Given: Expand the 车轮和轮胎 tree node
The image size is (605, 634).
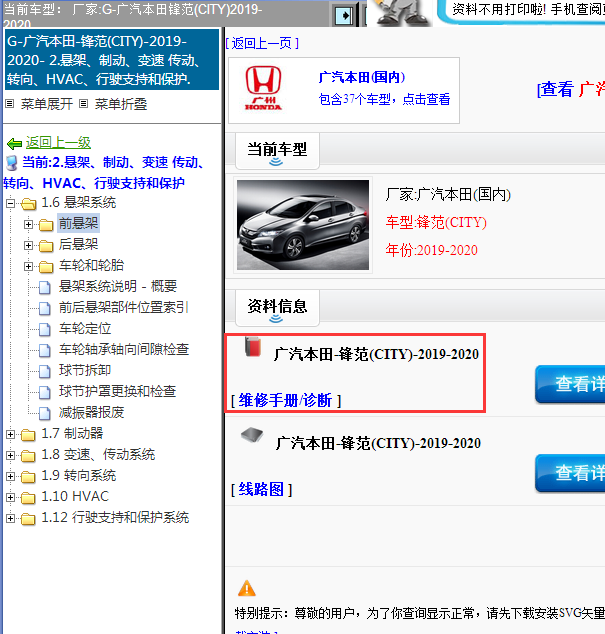Looking at the screenshot, I should click(28, 266).
